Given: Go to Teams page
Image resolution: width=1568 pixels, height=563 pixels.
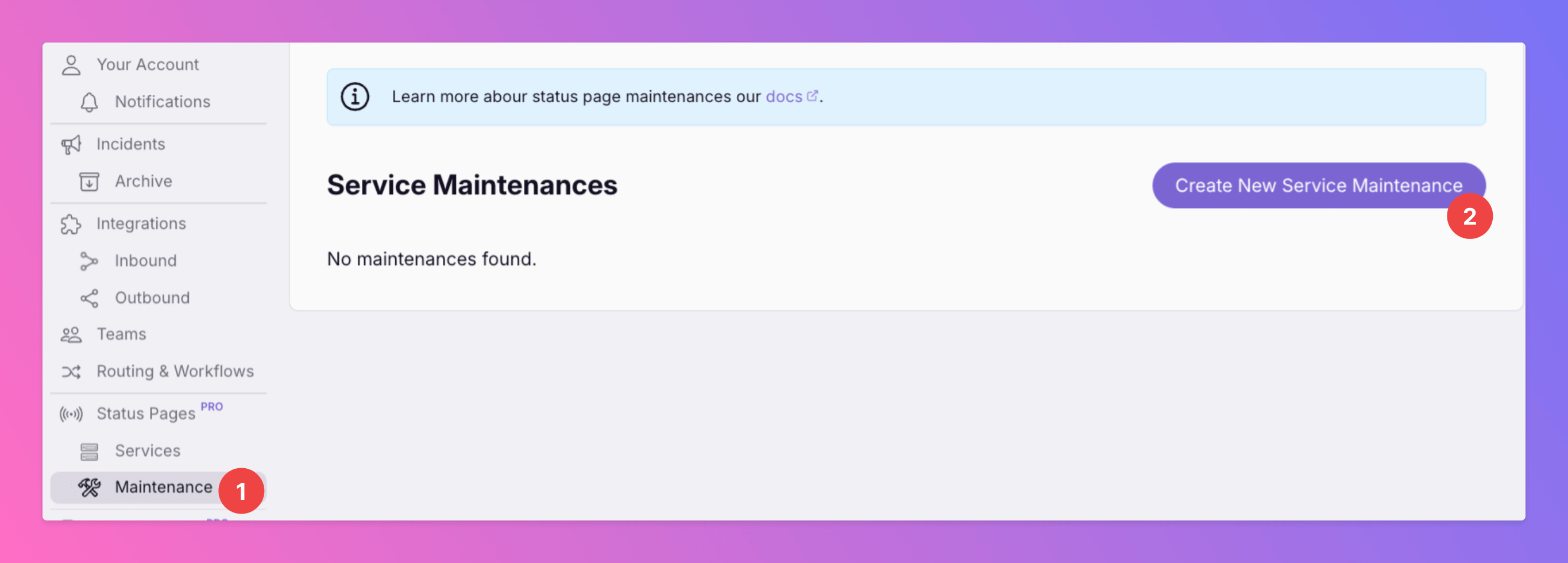Looking at the screenshot, I should (122, 334).
